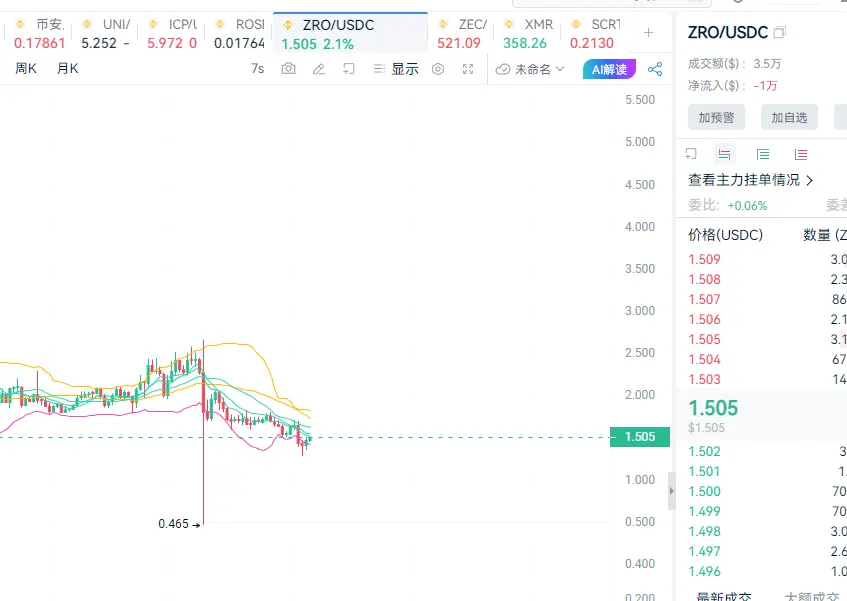
Task: Switch to the ICP/ ticker tab
Action: (x=172, y=33)
